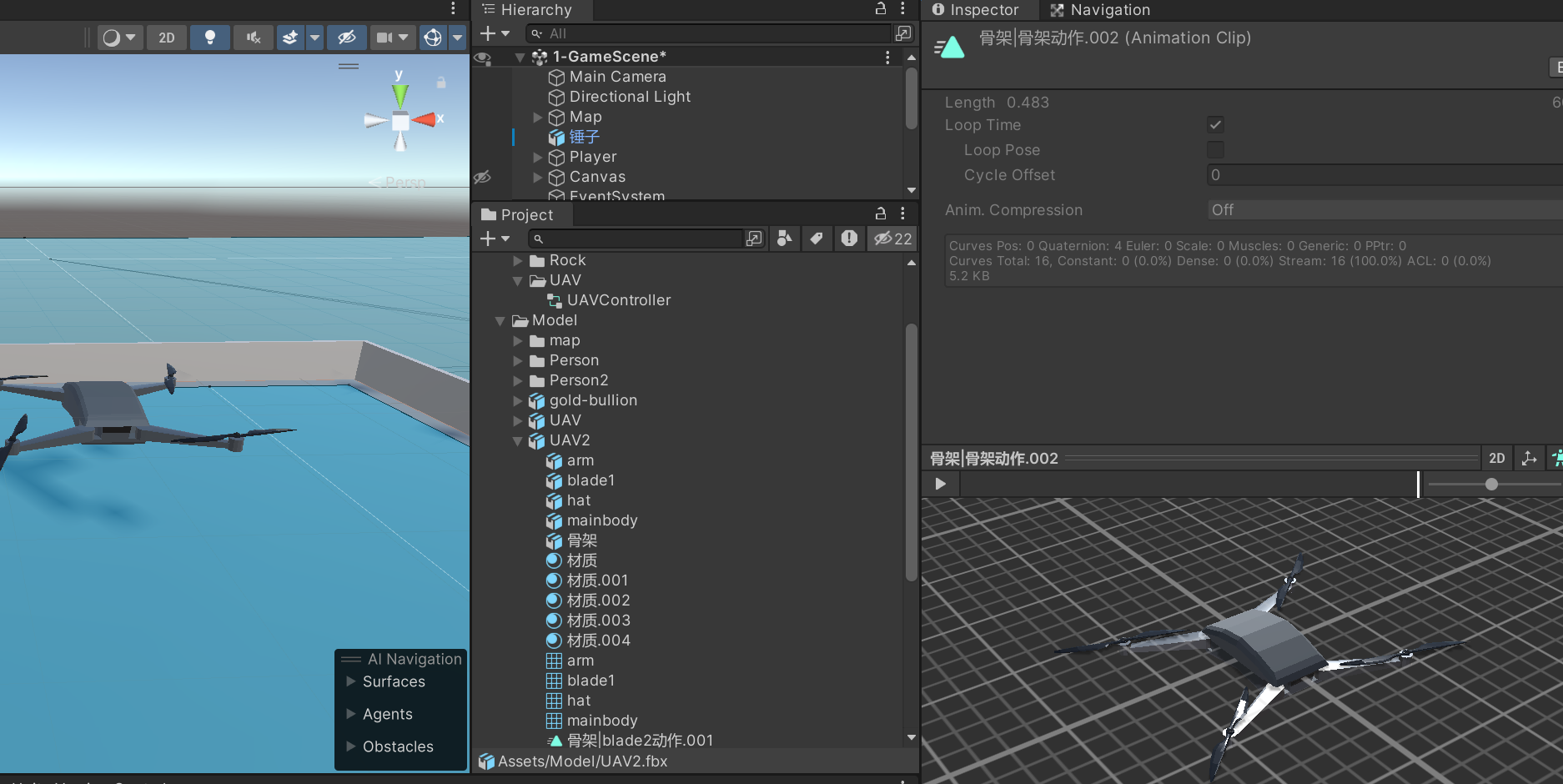
Task: Collapse Model folder in Project
Action: (x=500, y=320)
